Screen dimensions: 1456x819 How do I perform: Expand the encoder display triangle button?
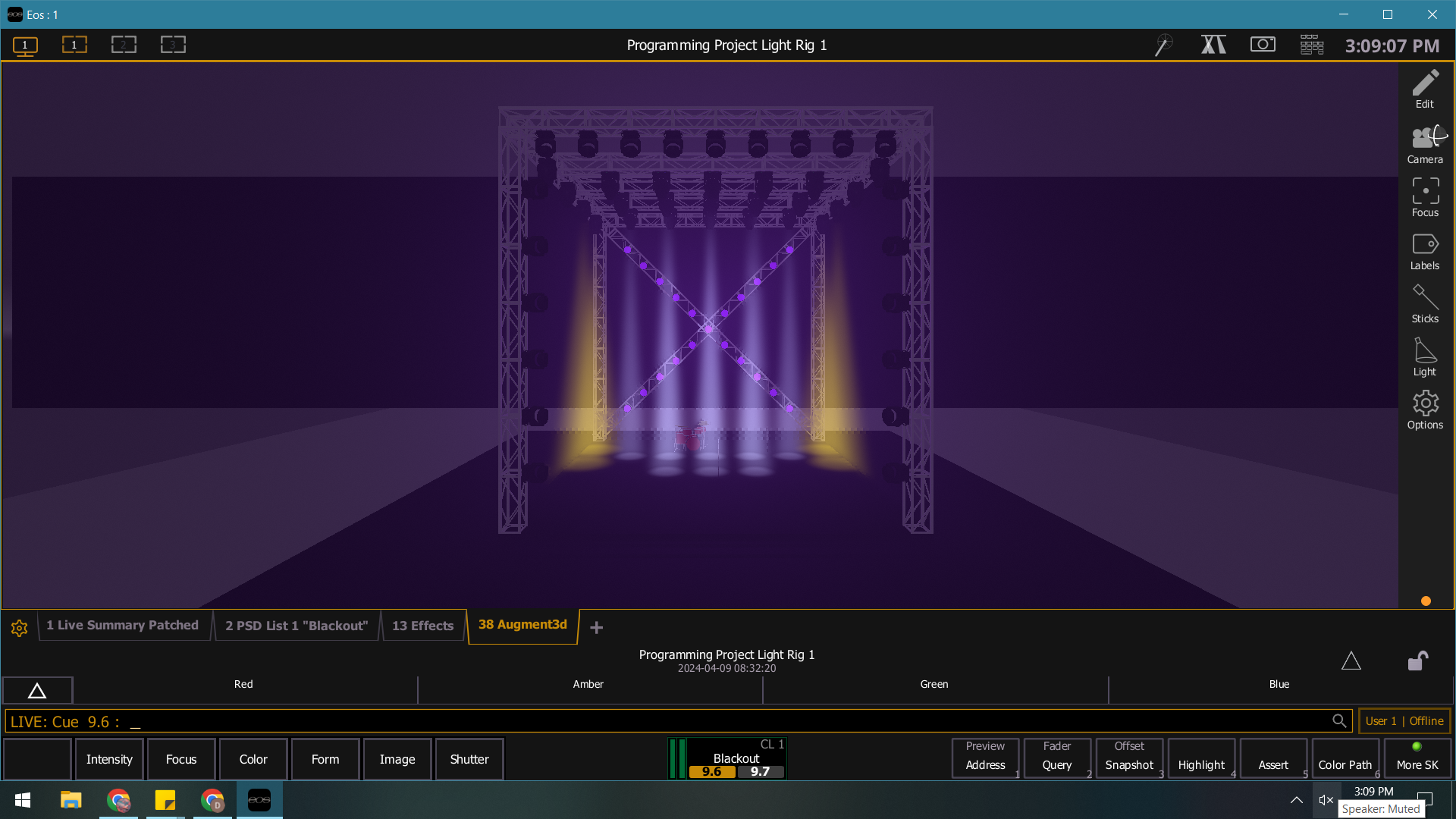pyautogui.click(x=37, y=691)
